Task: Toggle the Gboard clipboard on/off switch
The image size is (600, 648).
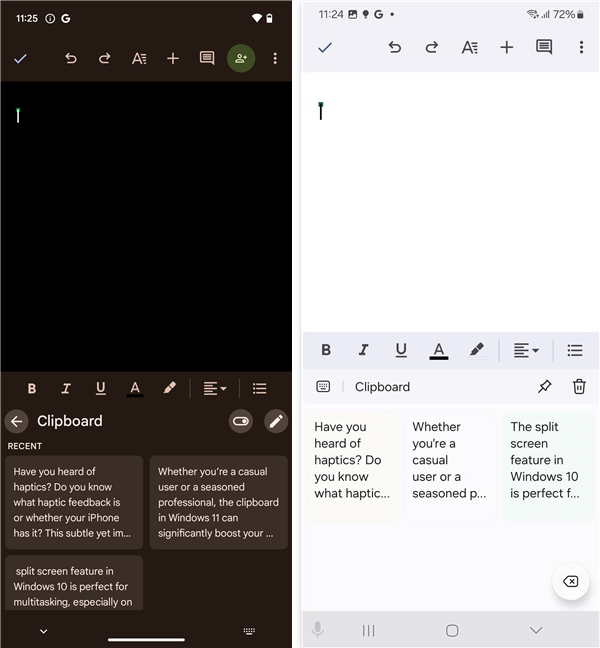Action: coord(241,422)
